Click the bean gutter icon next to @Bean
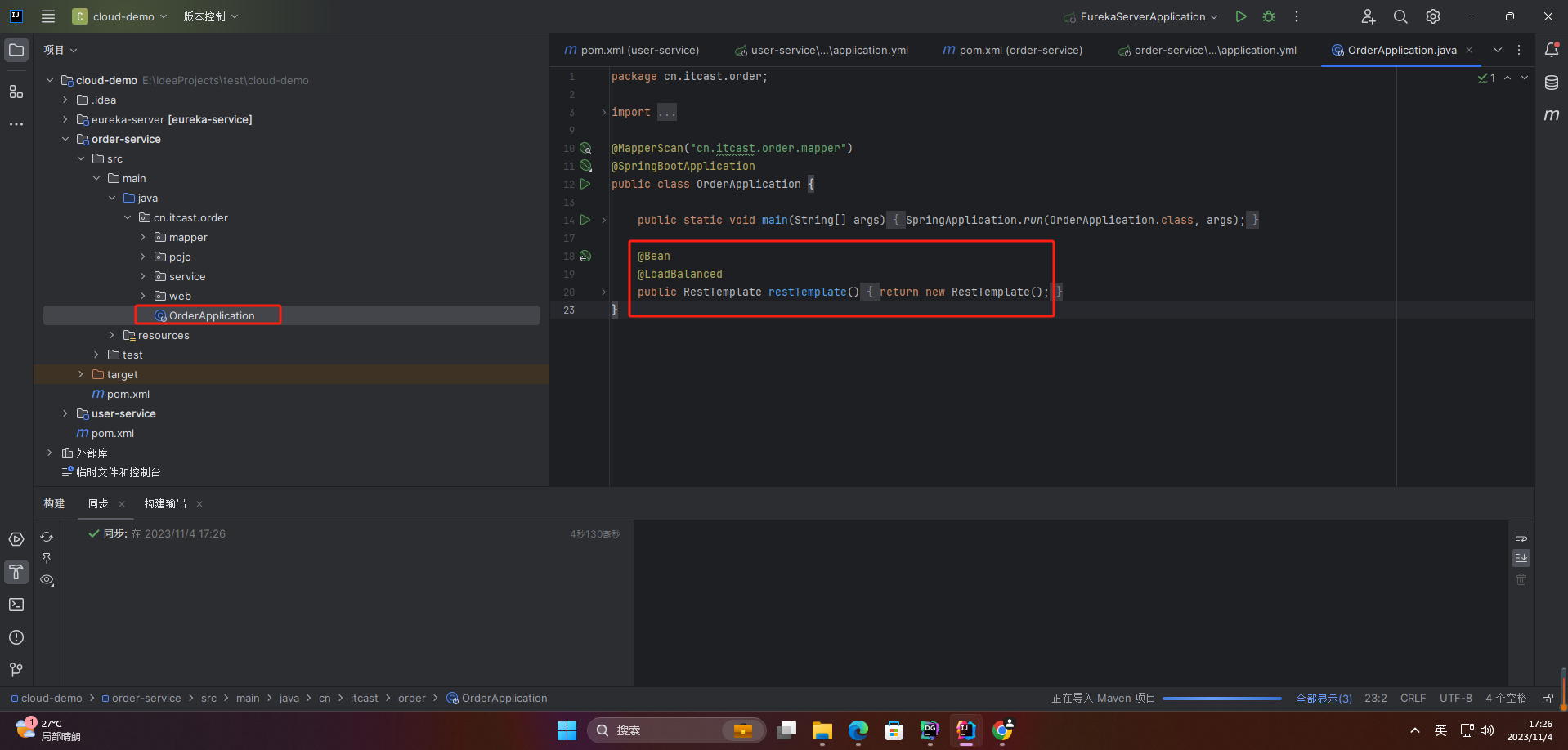The height and width of the screenshot is (750, 1568). pos(585,256)
